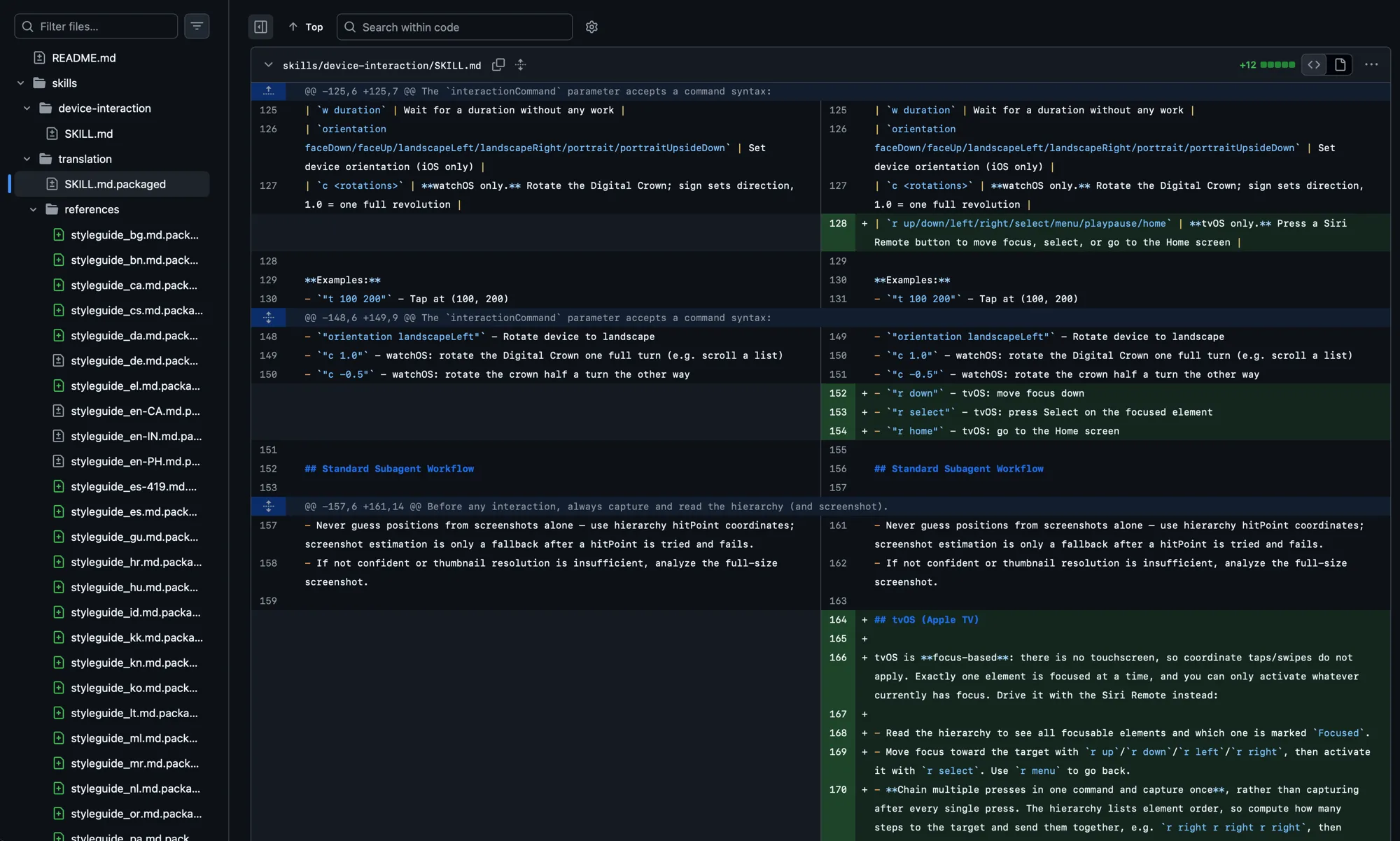Toggle the file tree sidebar panel
The image size is (1400, 841).
[260, 27]
